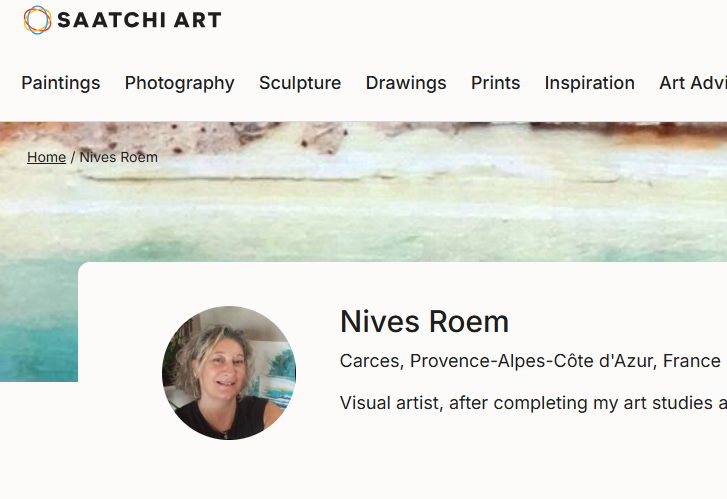Image resolution: width=727 pixels, height=499 pixels.
Task: Browse the Prints section
Action: [x=495, y=83]
